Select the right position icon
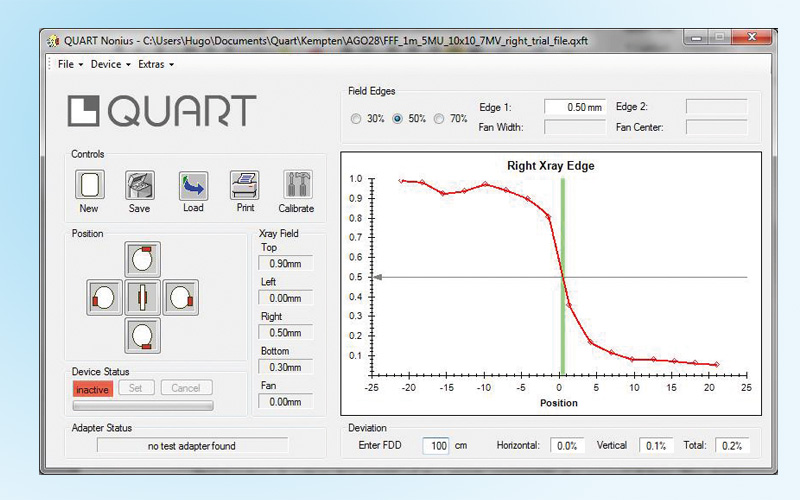Image resolution: width=800 pixels, height=500 pixels. [181, 297]
